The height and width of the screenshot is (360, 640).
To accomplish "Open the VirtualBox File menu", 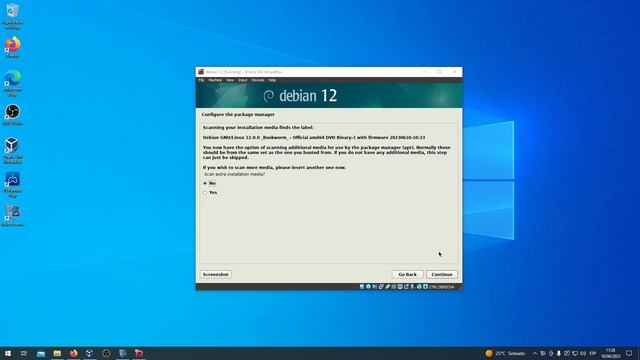I will coord(201,80).
